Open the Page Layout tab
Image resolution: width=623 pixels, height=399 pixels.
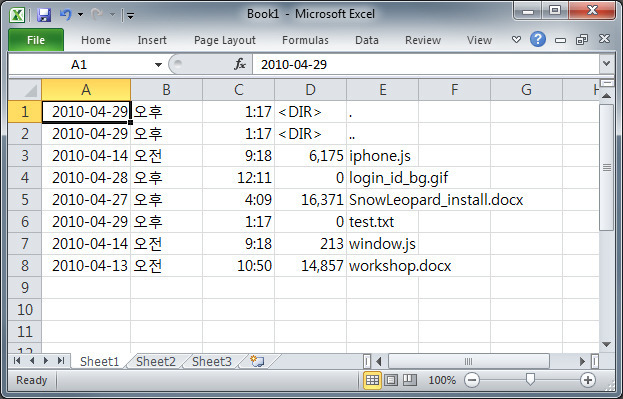pos(224,40)
